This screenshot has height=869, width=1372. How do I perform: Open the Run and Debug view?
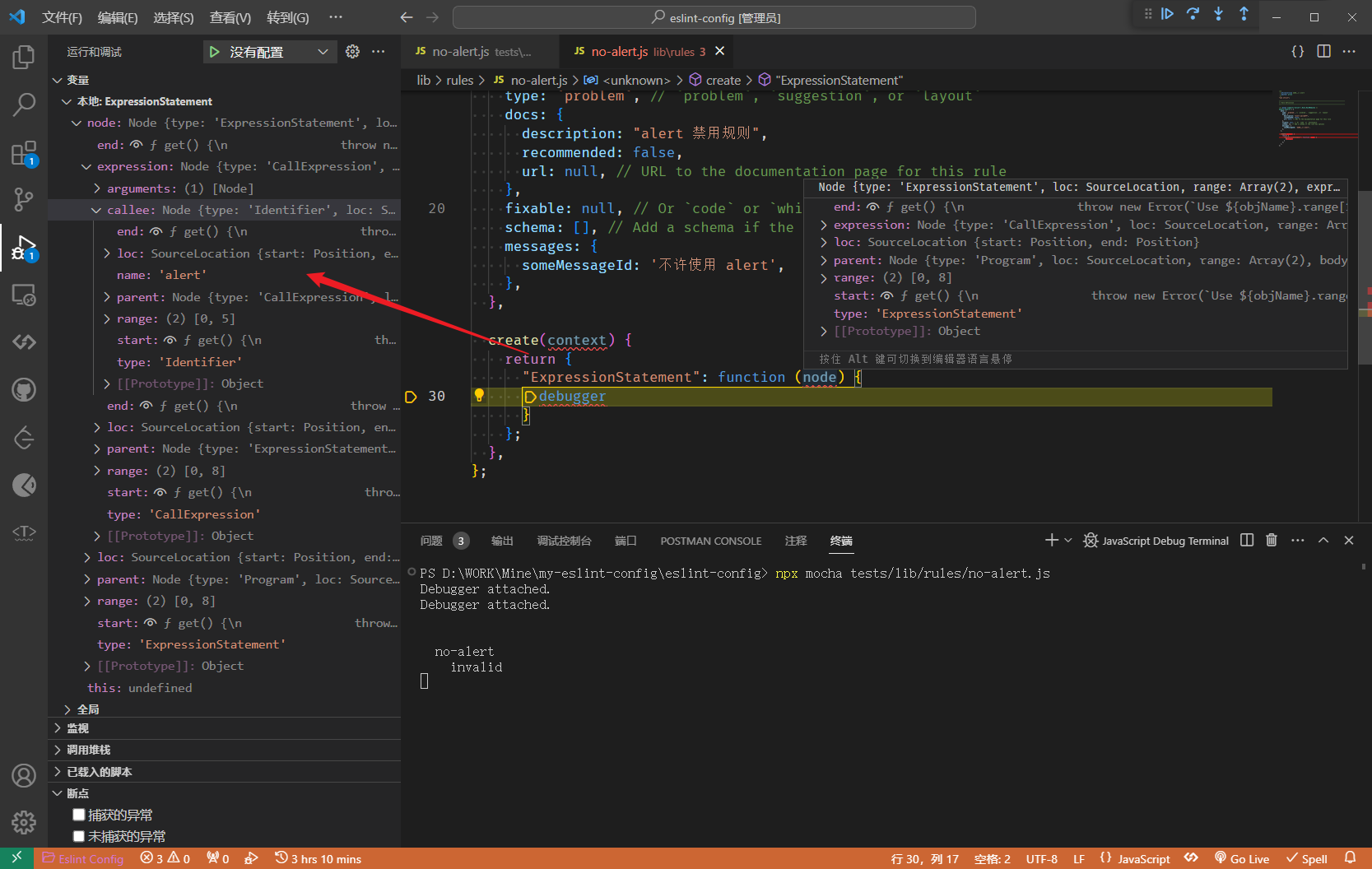[24, 247]
